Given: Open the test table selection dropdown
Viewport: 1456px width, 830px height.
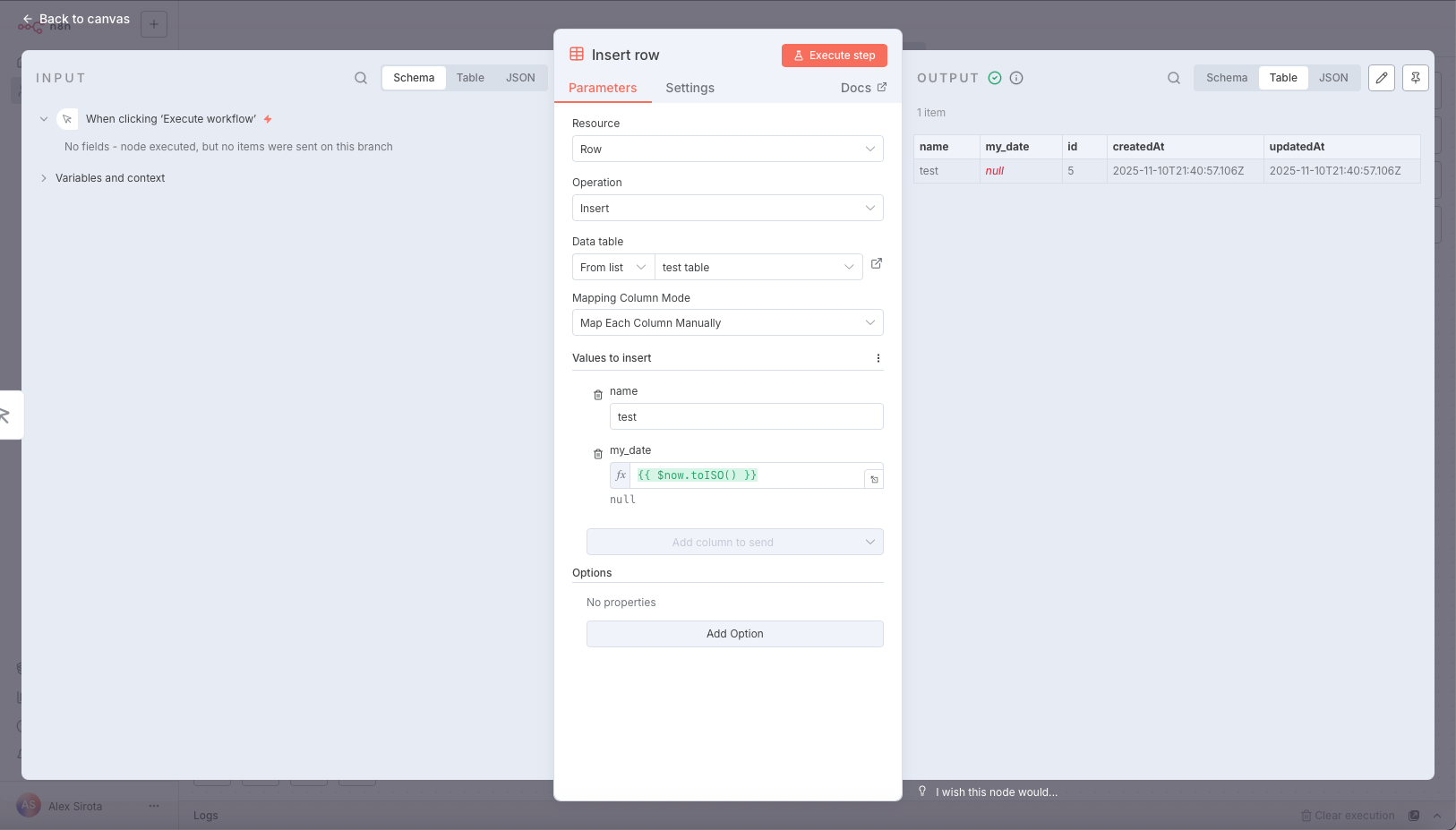Looking at the screenshot, I should pos(758,267).
